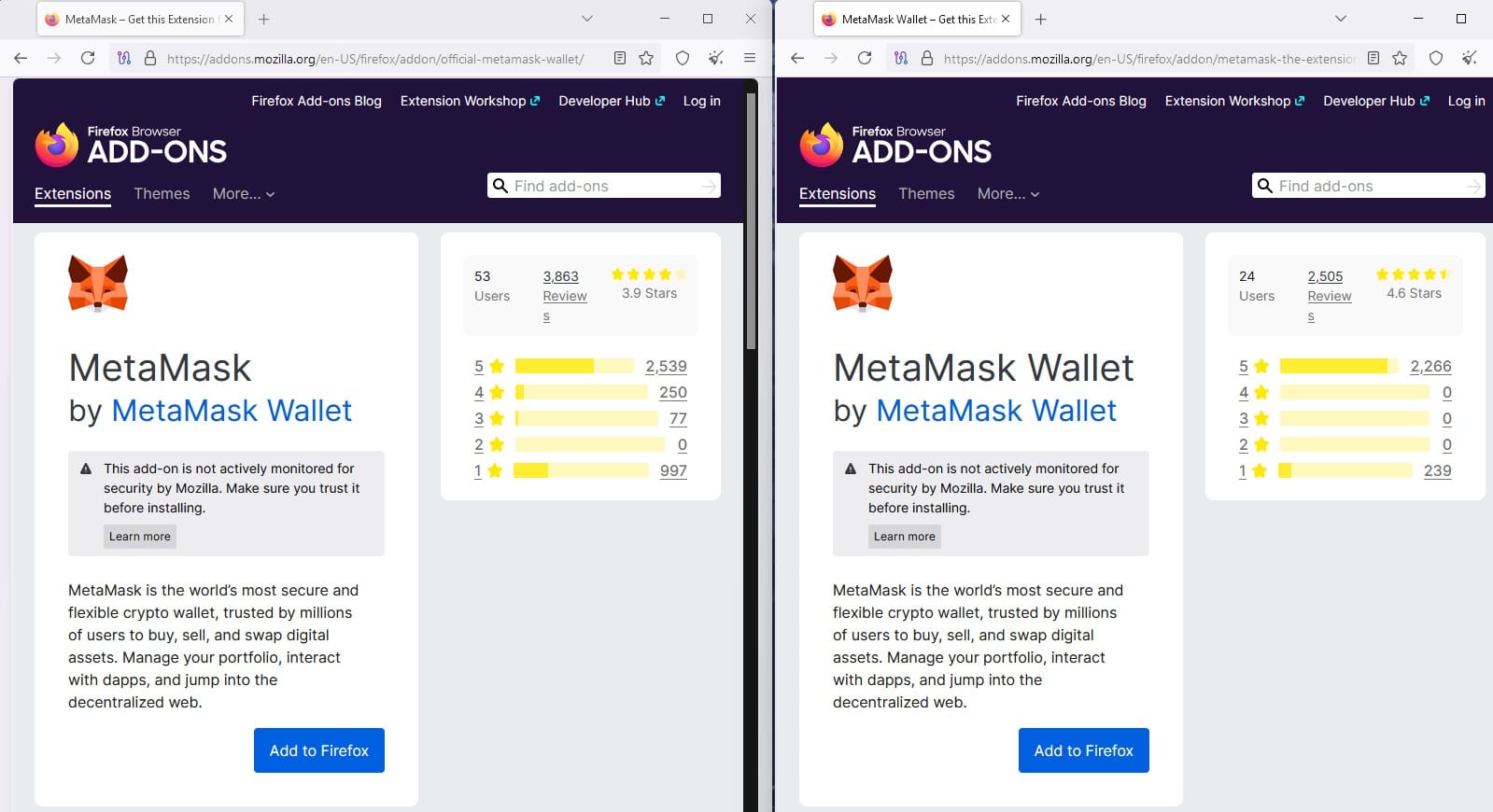Viewport: 1493px width, 812px height.
Task: List all tabs dropdown in right window
Action: point(1340,19)
